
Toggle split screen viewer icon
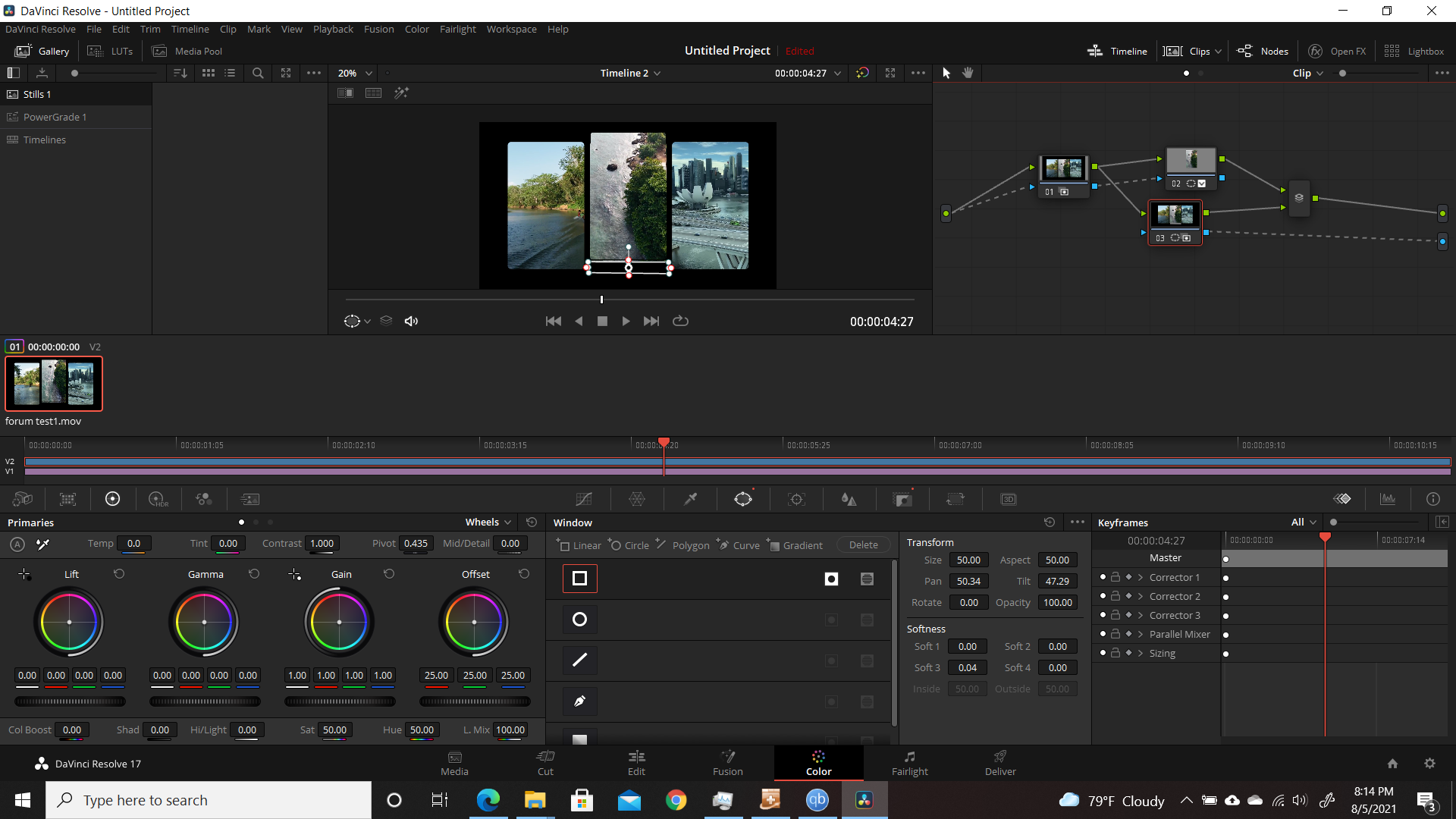point(373,93)
